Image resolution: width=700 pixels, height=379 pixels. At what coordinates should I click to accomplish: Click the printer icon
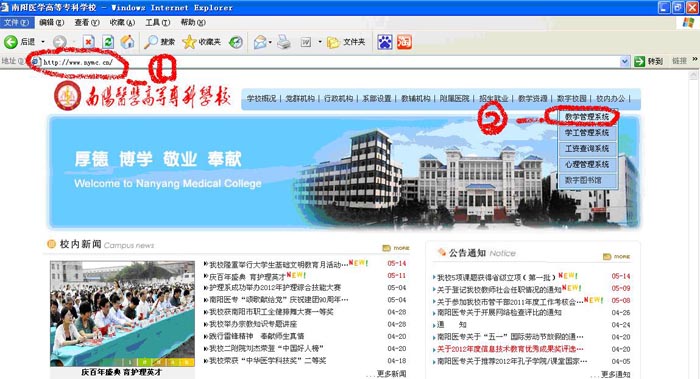click(x=283, y=42)
